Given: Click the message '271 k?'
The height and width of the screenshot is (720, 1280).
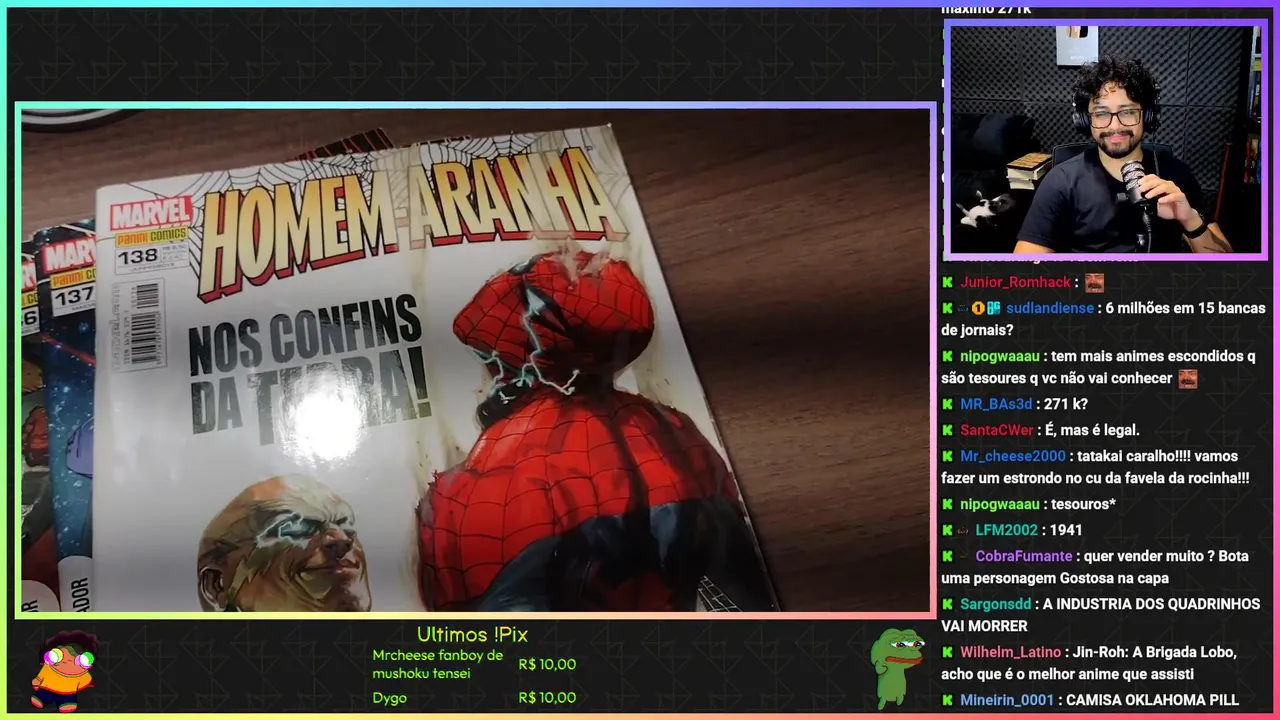Looking at the screenshot, I should coord(1065,404).
